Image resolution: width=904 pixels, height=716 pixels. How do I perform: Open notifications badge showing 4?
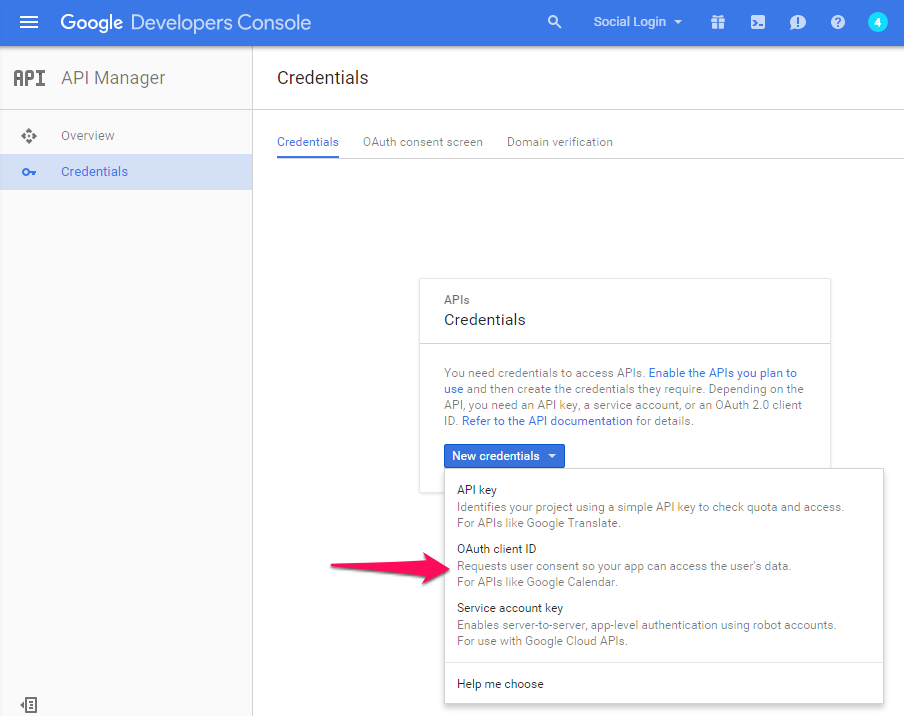(x=877, y=22)
